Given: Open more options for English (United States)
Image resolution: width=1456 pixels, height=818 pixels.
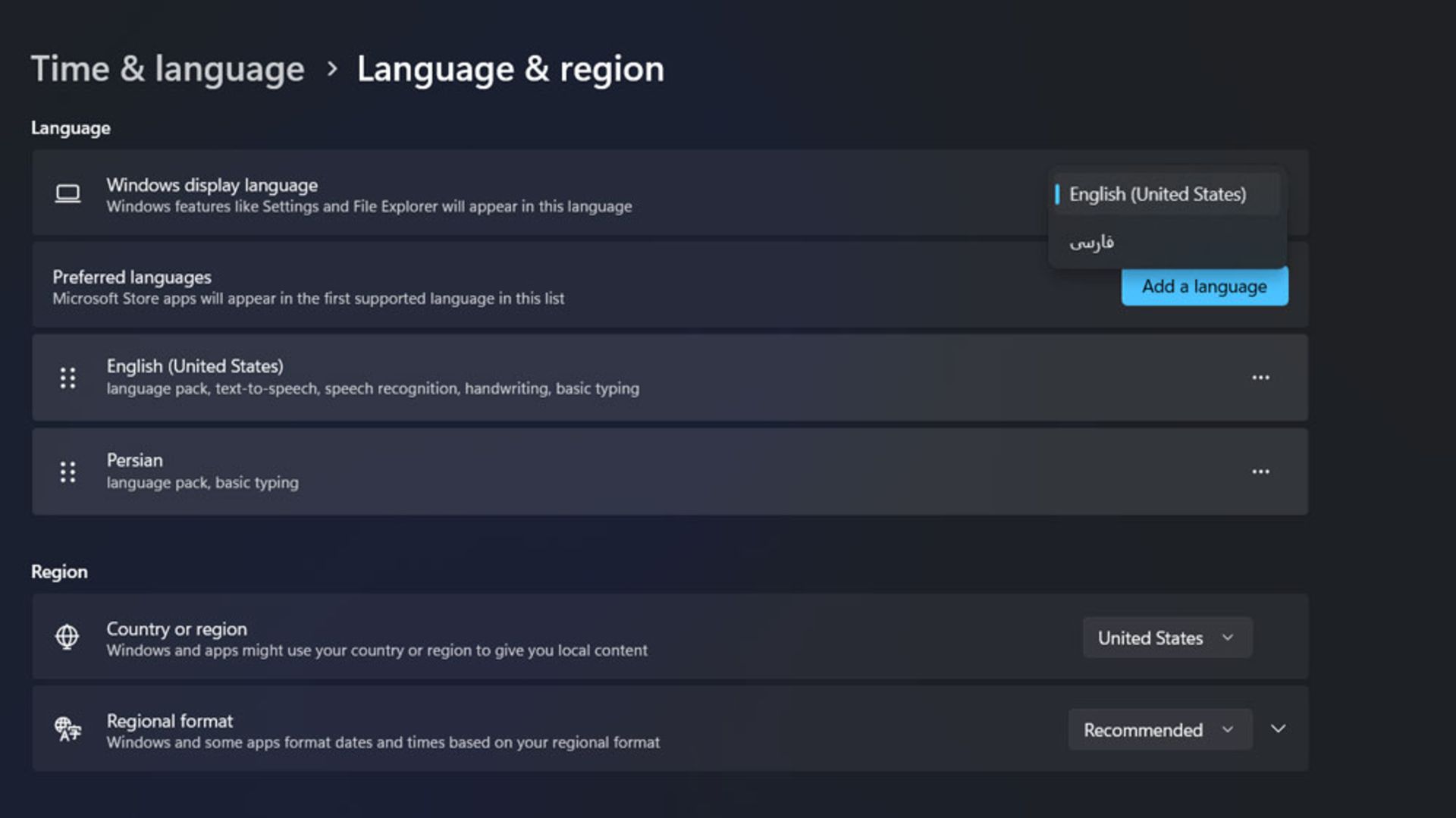Looking at the screenshot, I should tap(1260, 378).
